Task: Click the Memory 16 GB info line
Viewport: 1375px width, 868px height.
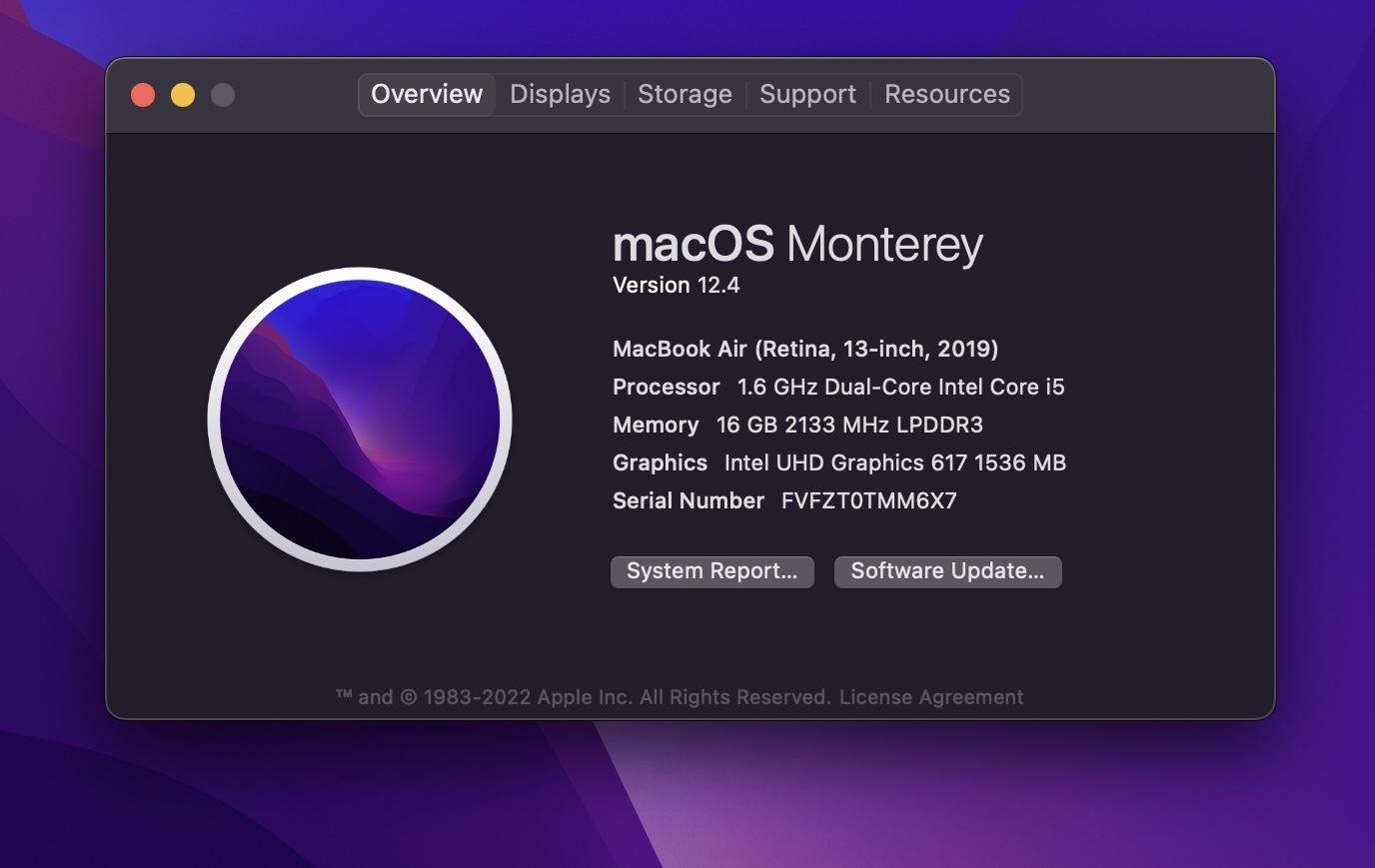Action: click(797, 426)
